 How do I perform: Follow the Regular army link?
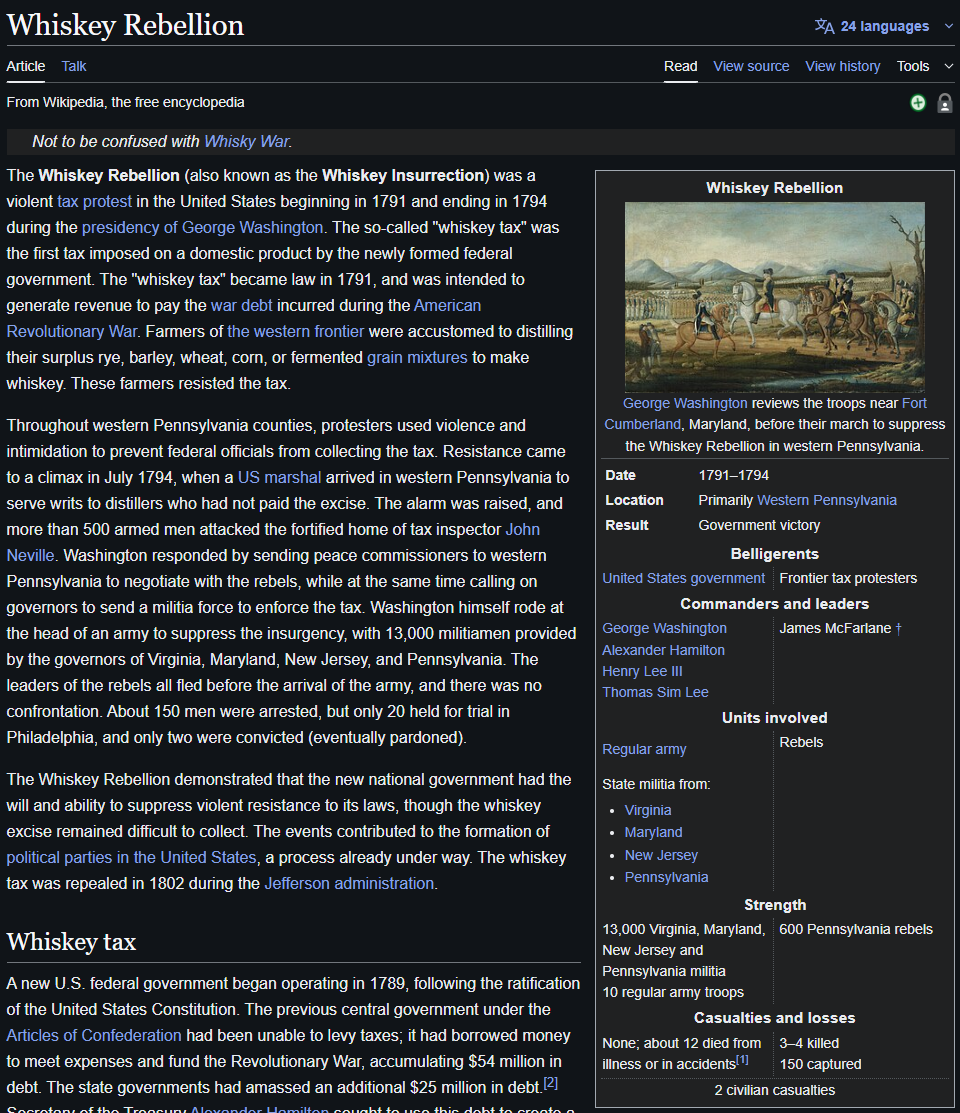[644, 750]
